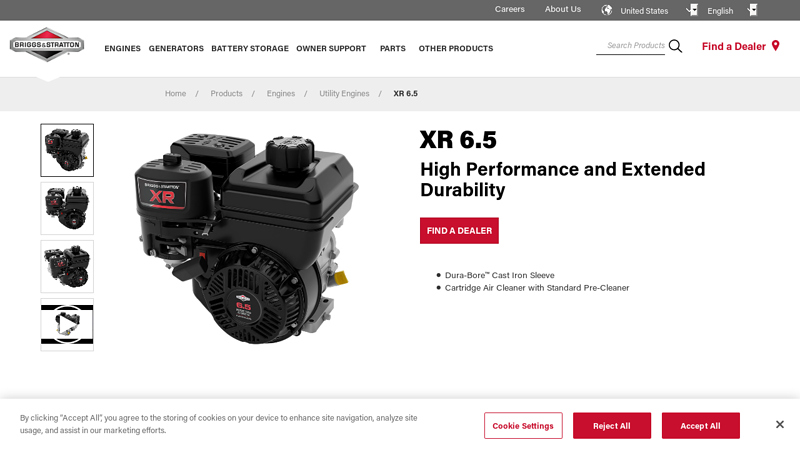Click Reject All cookies
The width and height of the screenshot is (800, 450).
coord(612,426)
